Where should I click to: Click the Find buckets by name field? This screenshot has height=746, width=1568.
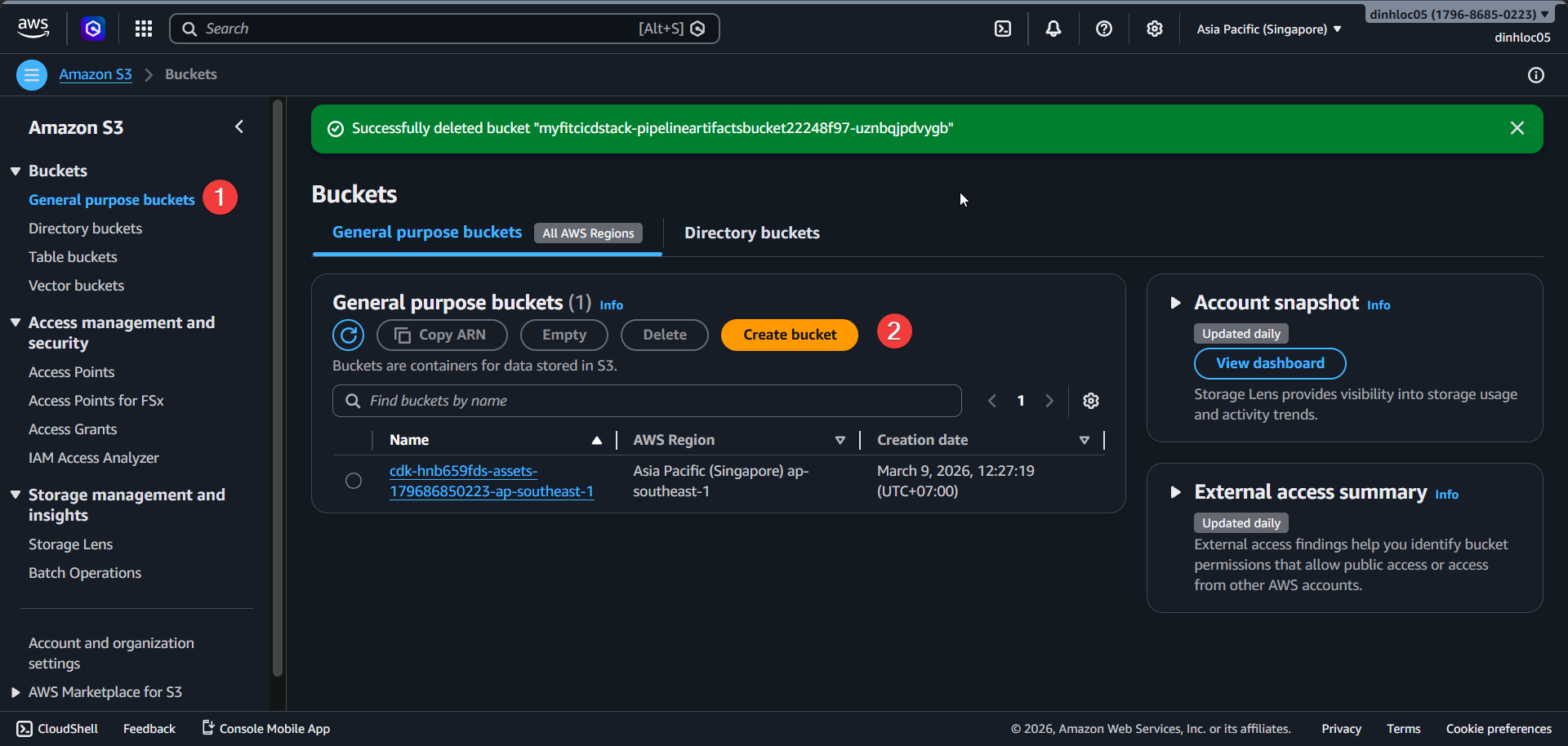[x=653, y=401]
